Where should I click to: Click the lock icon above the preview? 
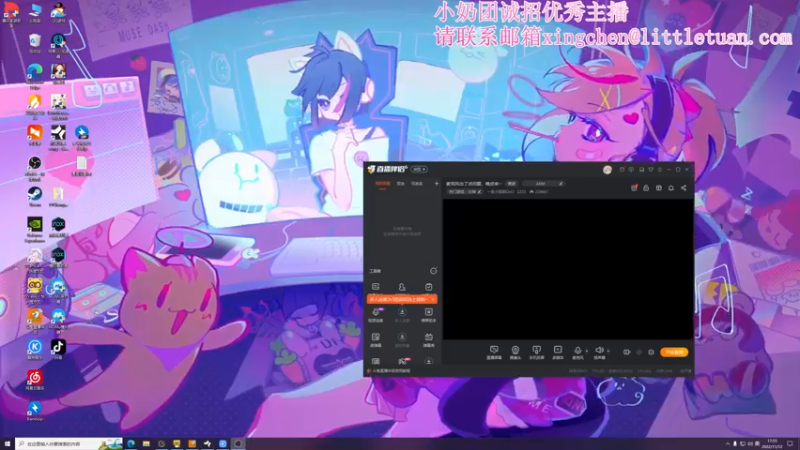(x=646, y=188)
